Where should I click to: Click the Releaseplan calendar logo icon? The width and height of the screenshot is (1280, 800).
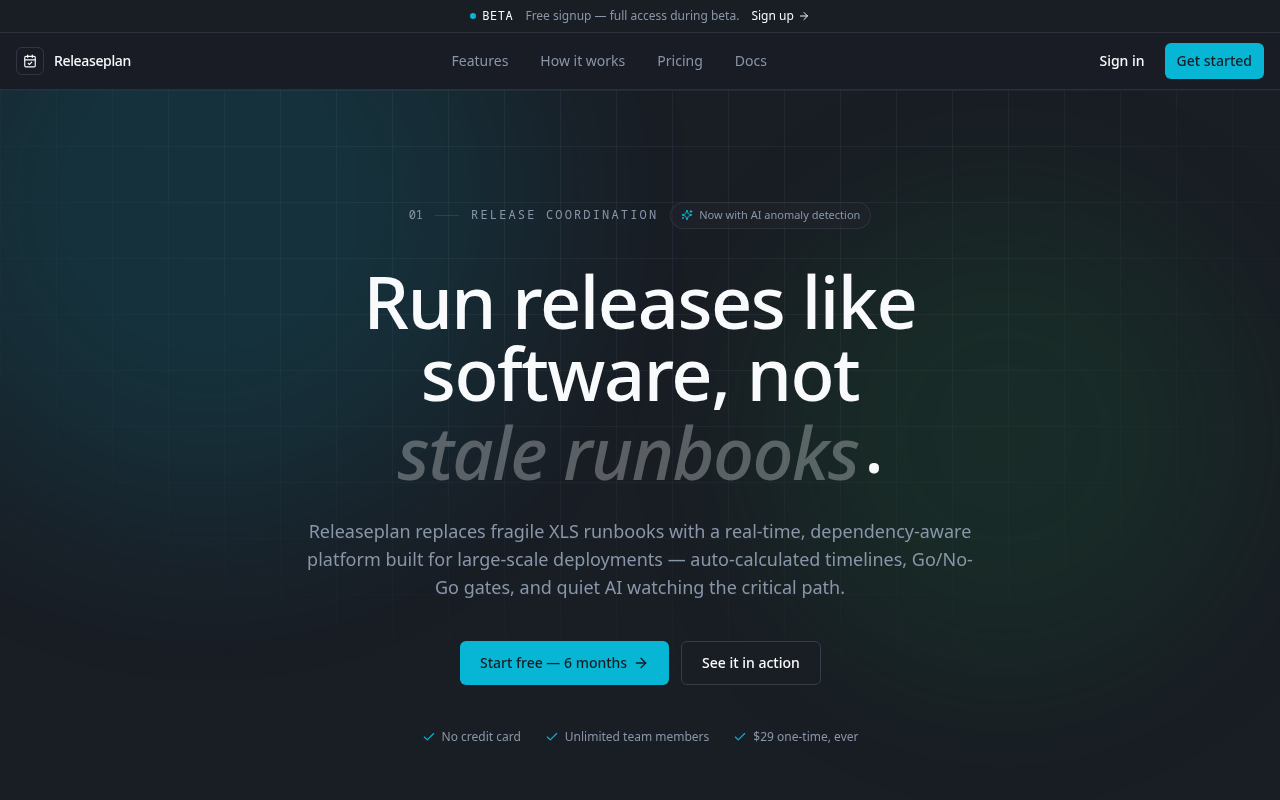[30, 61]
